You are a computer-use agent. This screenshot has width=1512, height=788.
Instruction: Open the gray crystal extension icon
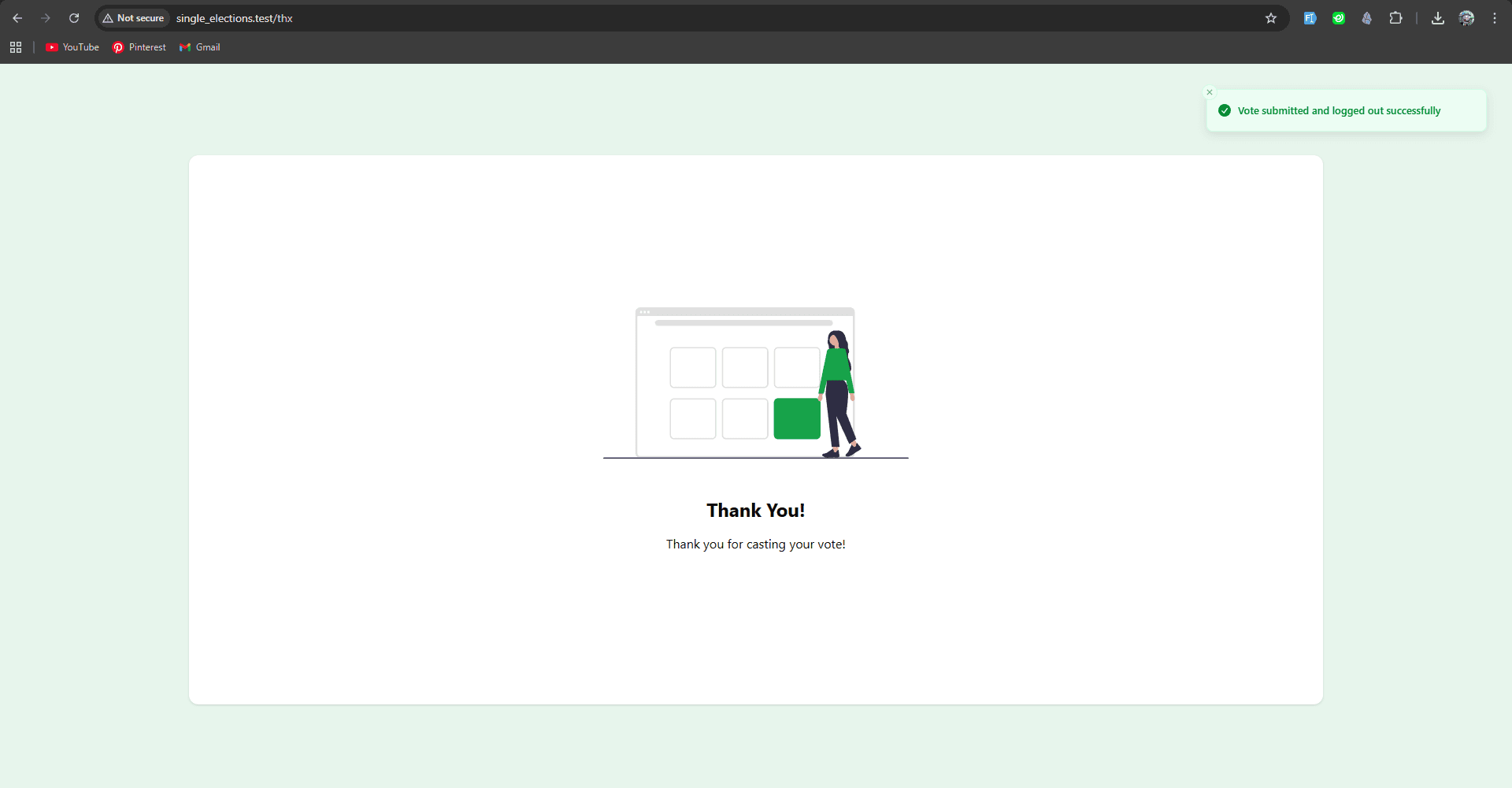coord(1367,18)
